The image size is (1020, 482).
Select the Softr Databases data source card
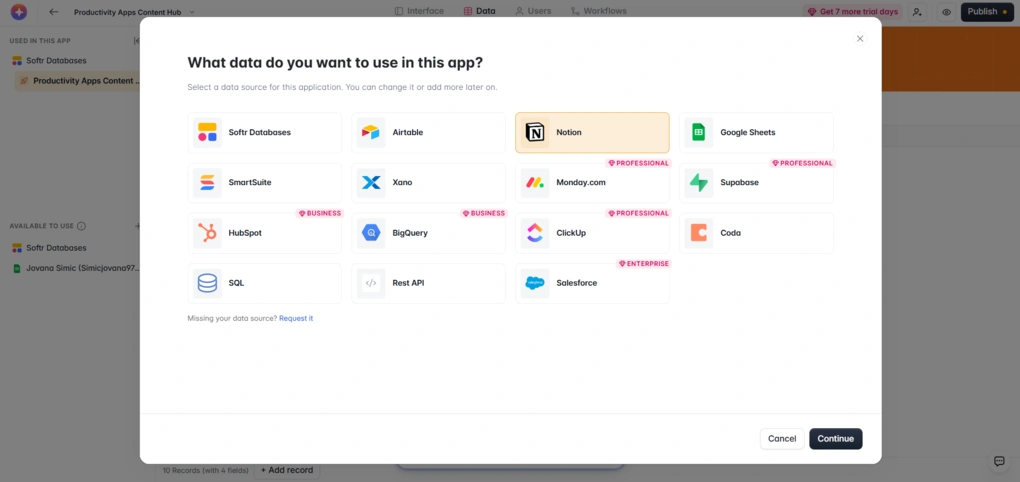(x=265, y=133)
